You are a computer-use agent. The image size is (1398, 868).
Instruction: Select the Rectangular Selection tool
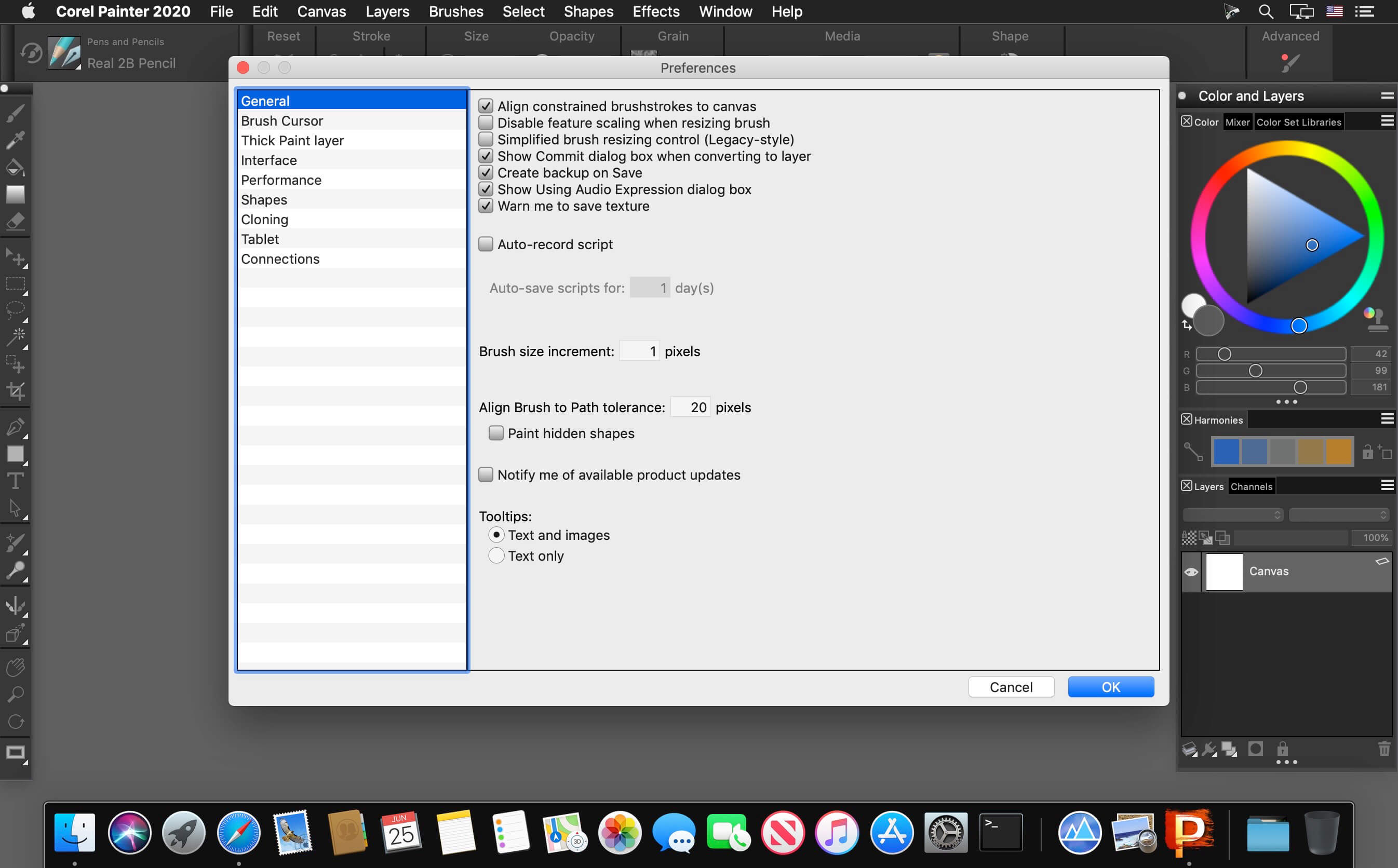coord(16,284)
